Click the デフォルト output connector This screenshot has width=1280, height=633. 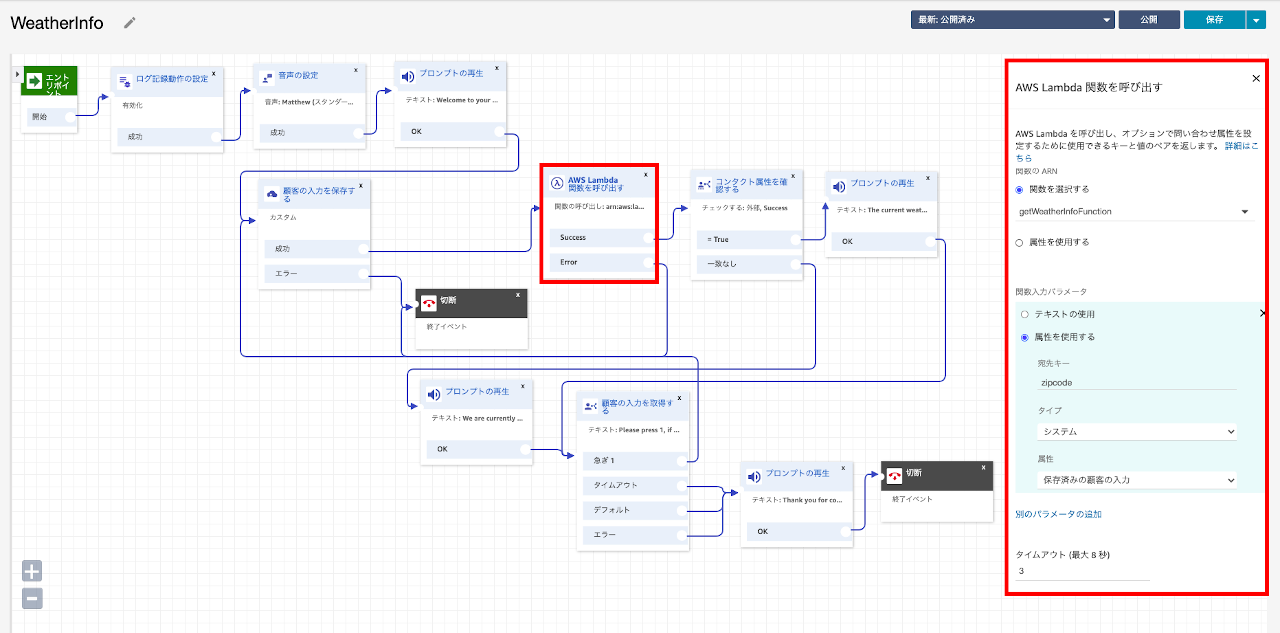(x=682, y=510)
